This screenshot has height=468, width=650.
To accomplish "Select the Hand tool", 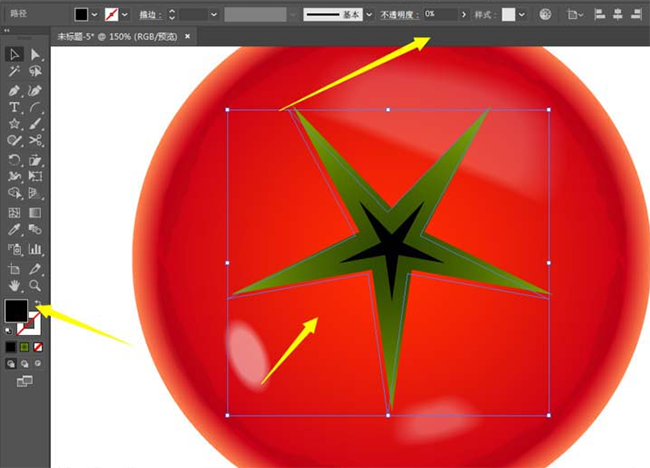I will [14, 285].
